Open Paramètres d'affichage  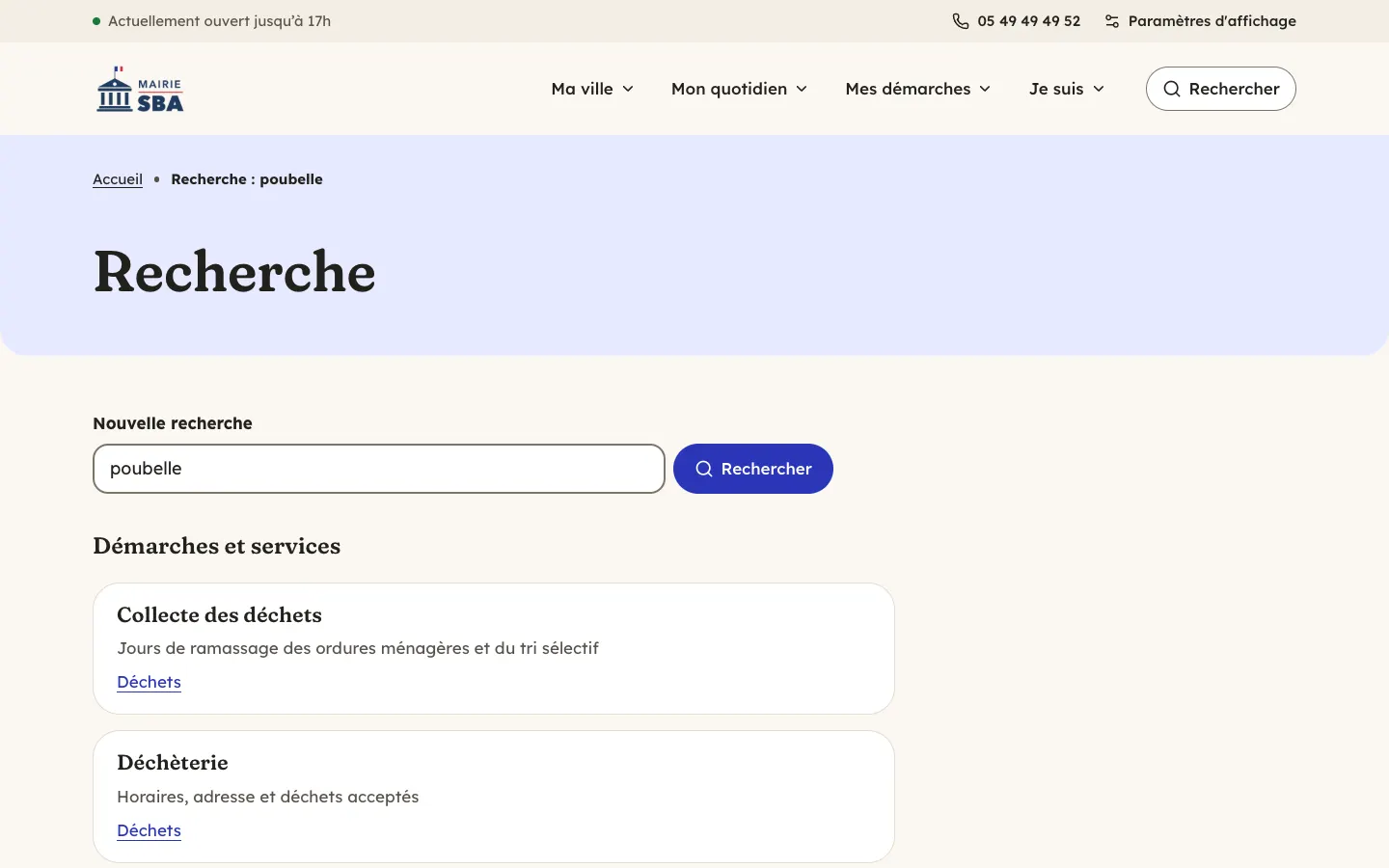click(x=1212, y=21)
